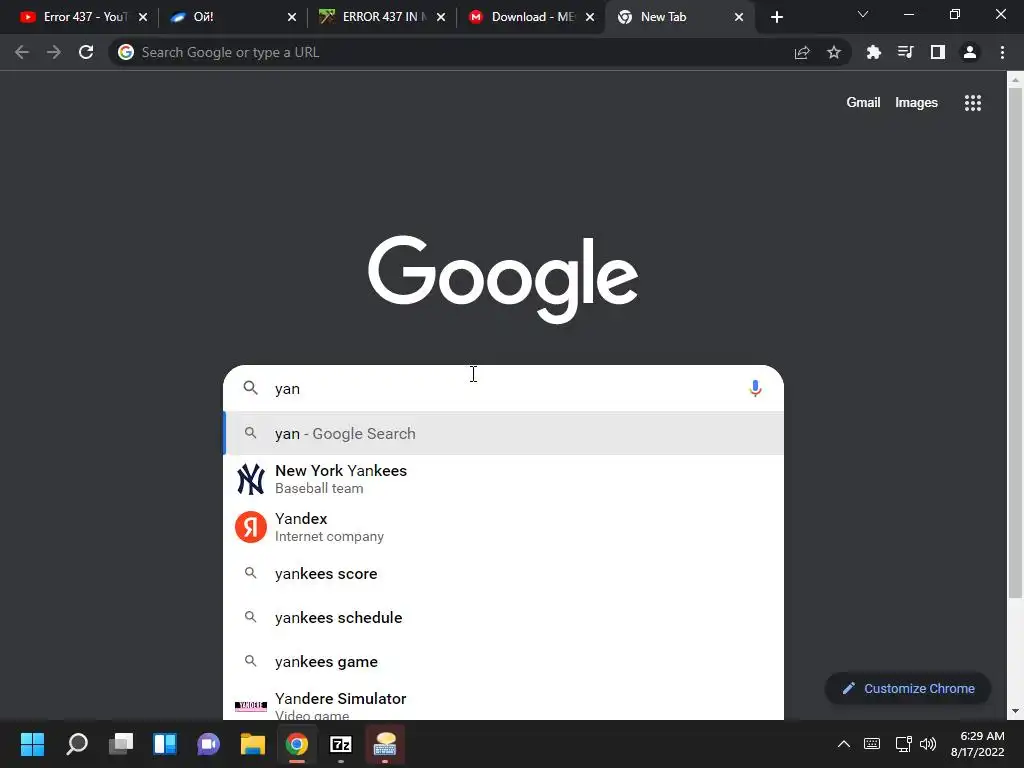This screenshot has height=768, width=1024.
Task: Start voice search with microphone icon
Action: click(x=755, y=389)
